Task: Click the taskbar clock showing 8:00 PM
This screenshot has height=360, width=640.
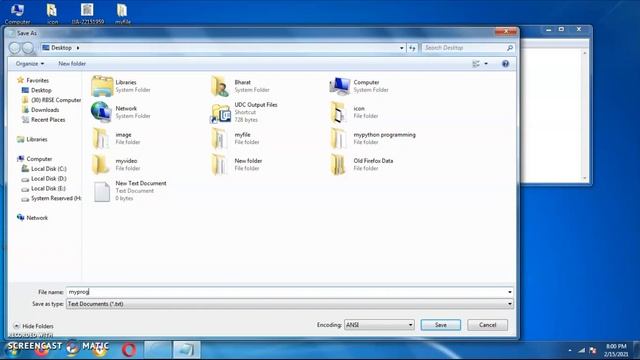Action: tap(616, 350)
